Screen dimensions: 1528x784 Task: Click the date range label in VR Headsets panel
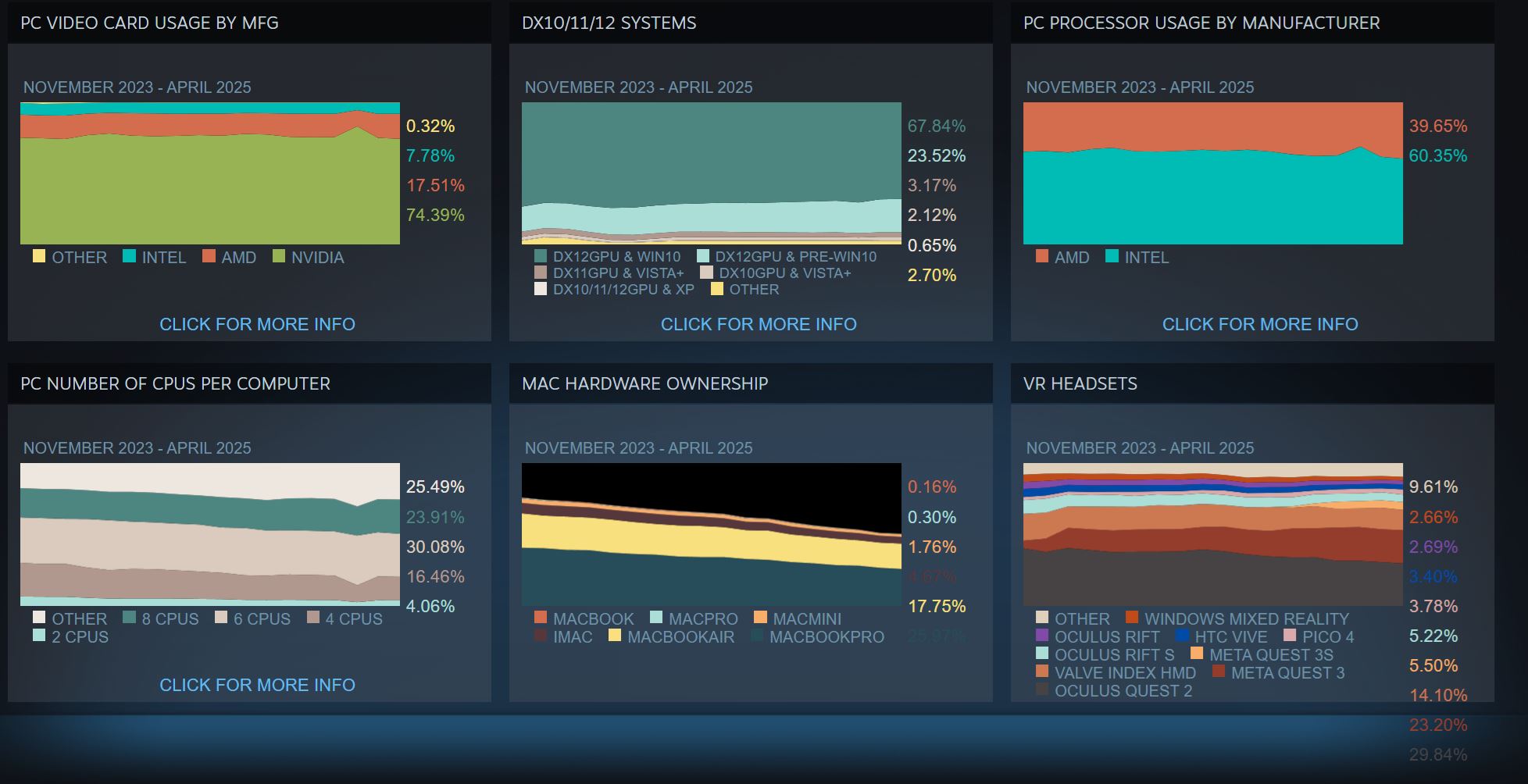coord(1140,448)
